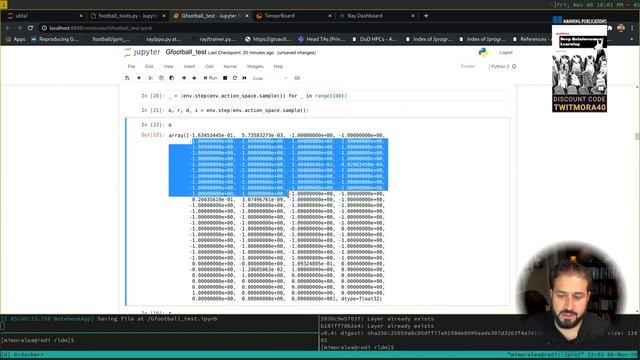640x360 pixels.
Task: Copy selected cells toolbar icon
Action: tap(161, 78)
